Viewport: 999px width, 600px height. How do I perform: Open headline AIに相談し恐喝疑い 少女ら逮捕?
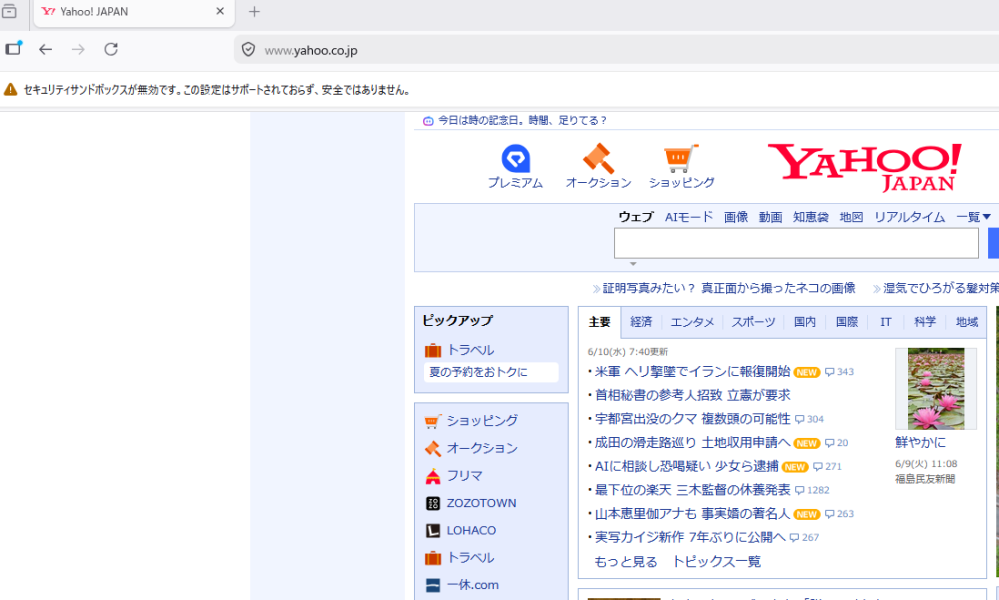pyautogui.click(x=686, y=466)
